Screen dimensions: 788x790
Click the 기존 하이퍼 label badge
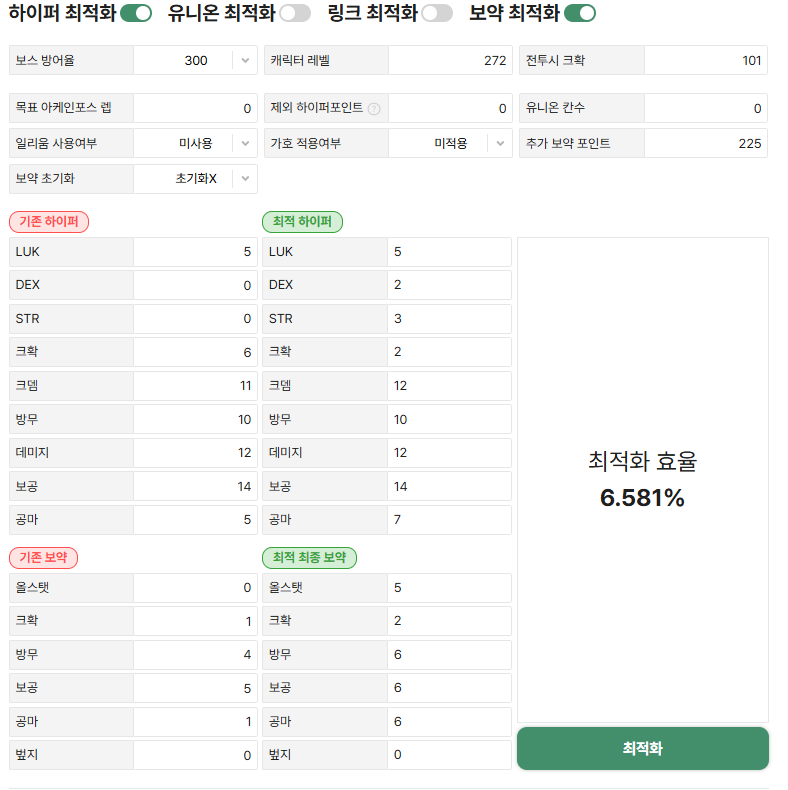point(49,222)
